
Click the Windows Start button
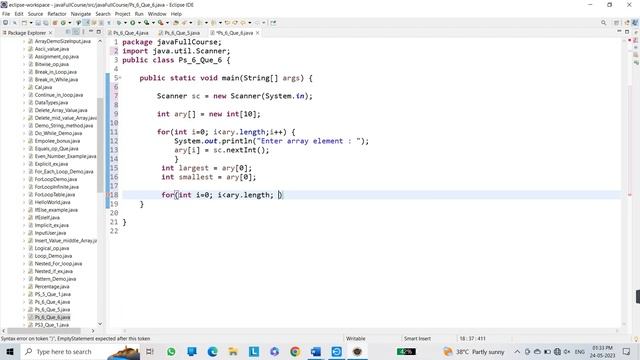pyautogui.click(x=10, y=351)
